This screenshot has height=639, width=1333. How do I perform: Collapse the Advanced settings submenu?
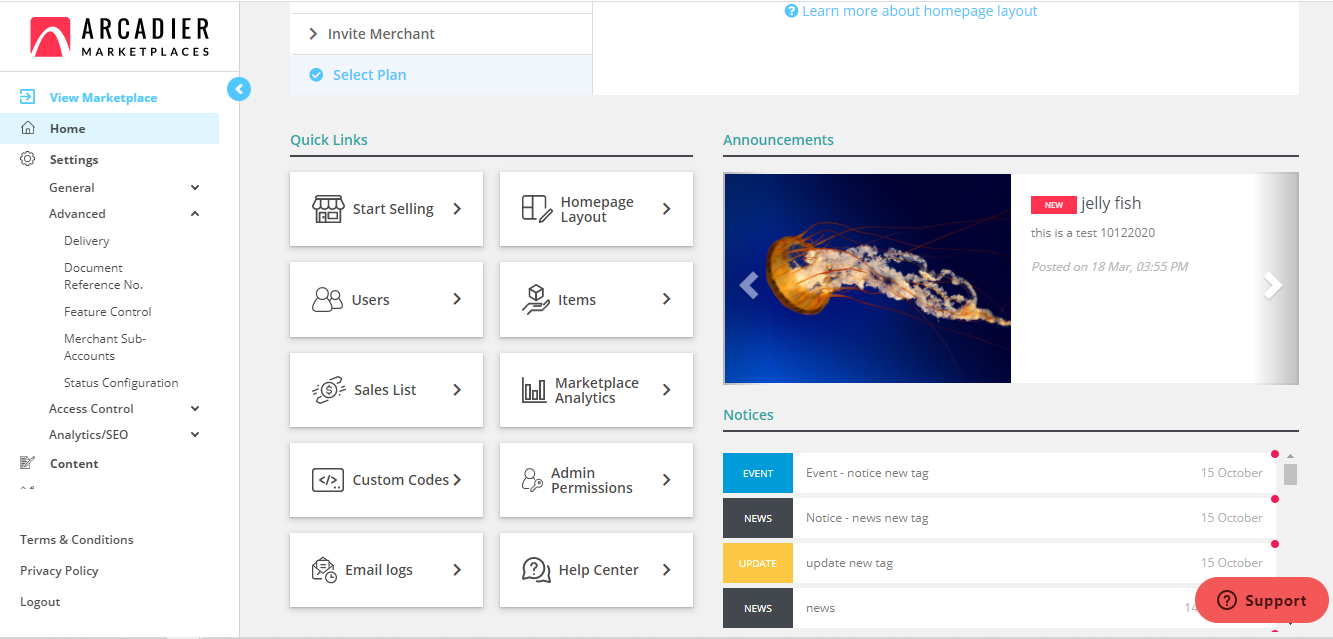coord(195,213)
